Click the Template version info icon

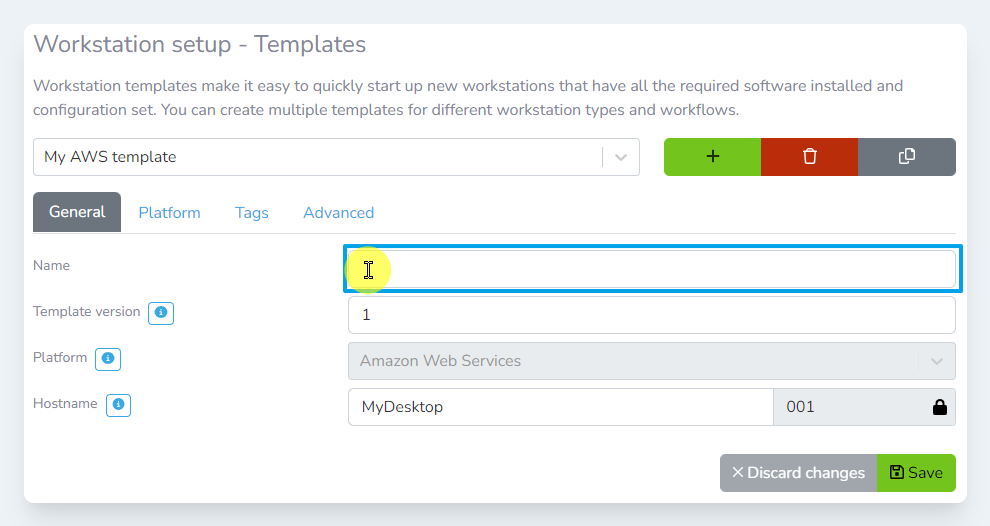point(161,313)
